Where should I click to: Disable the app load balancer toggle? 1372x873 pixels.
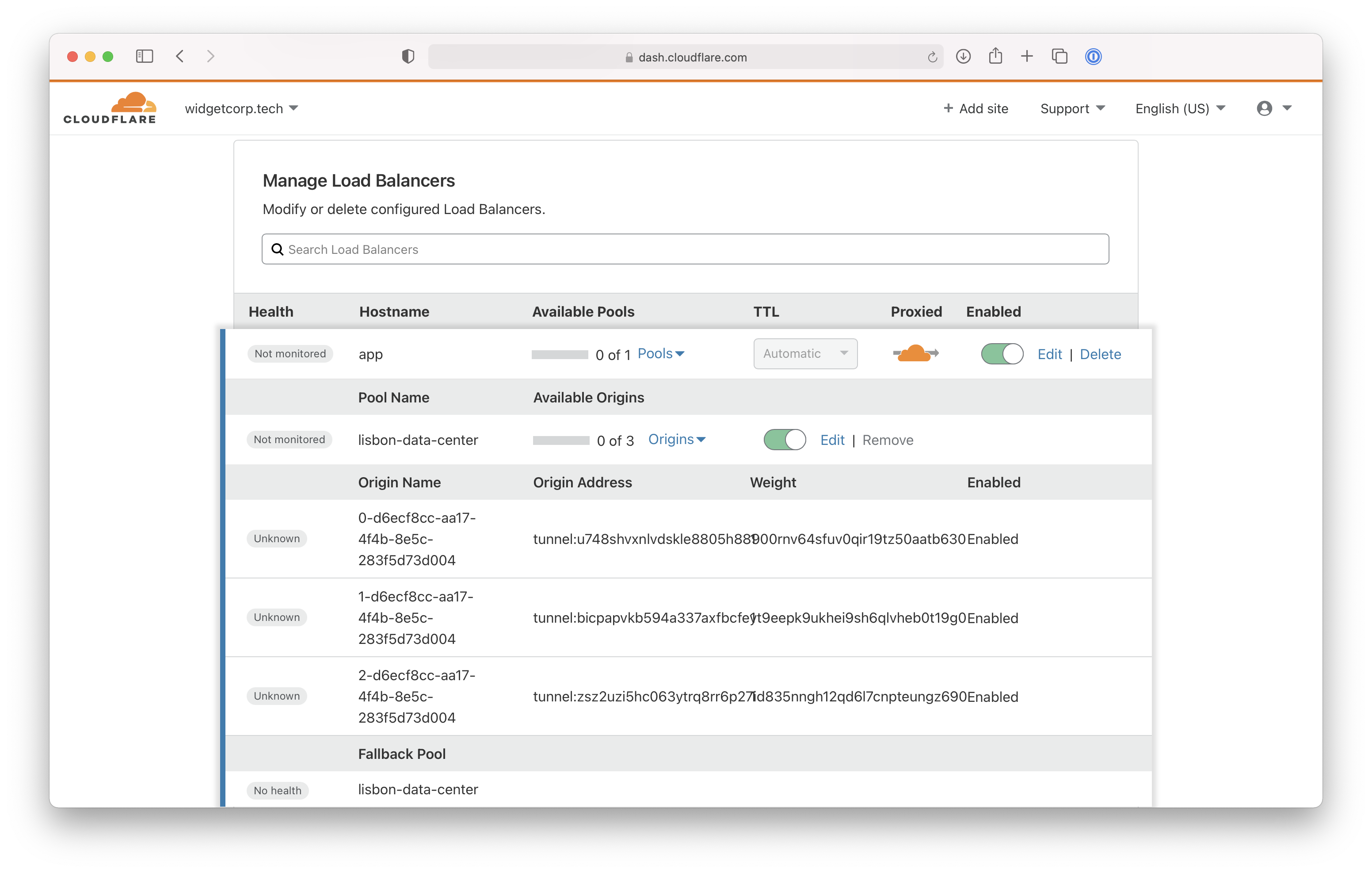(1001, 354)
